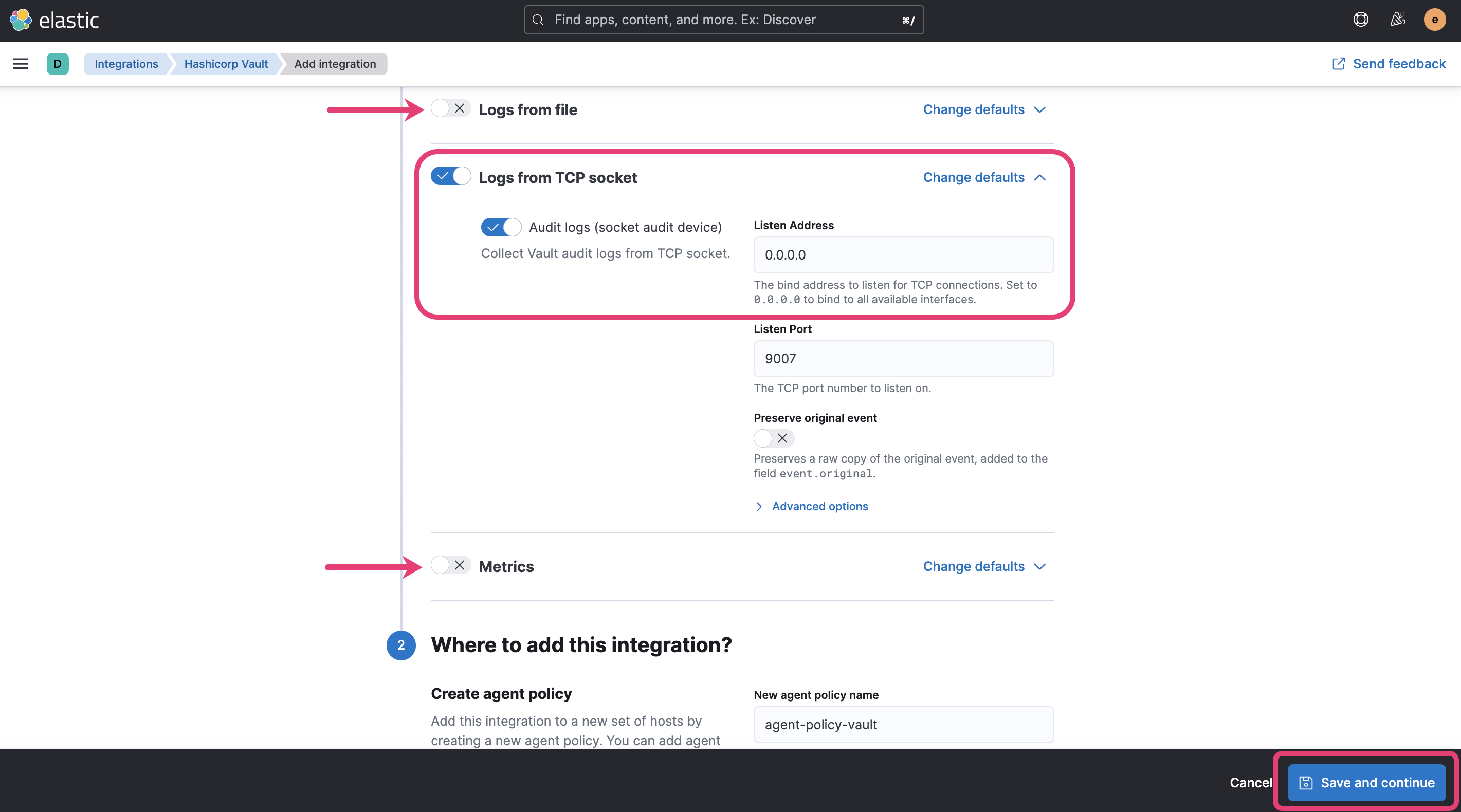This screenshot has height=812, width=1461.
Task: View what's new (party popper icon)
Action: [x=1397, y=20]
